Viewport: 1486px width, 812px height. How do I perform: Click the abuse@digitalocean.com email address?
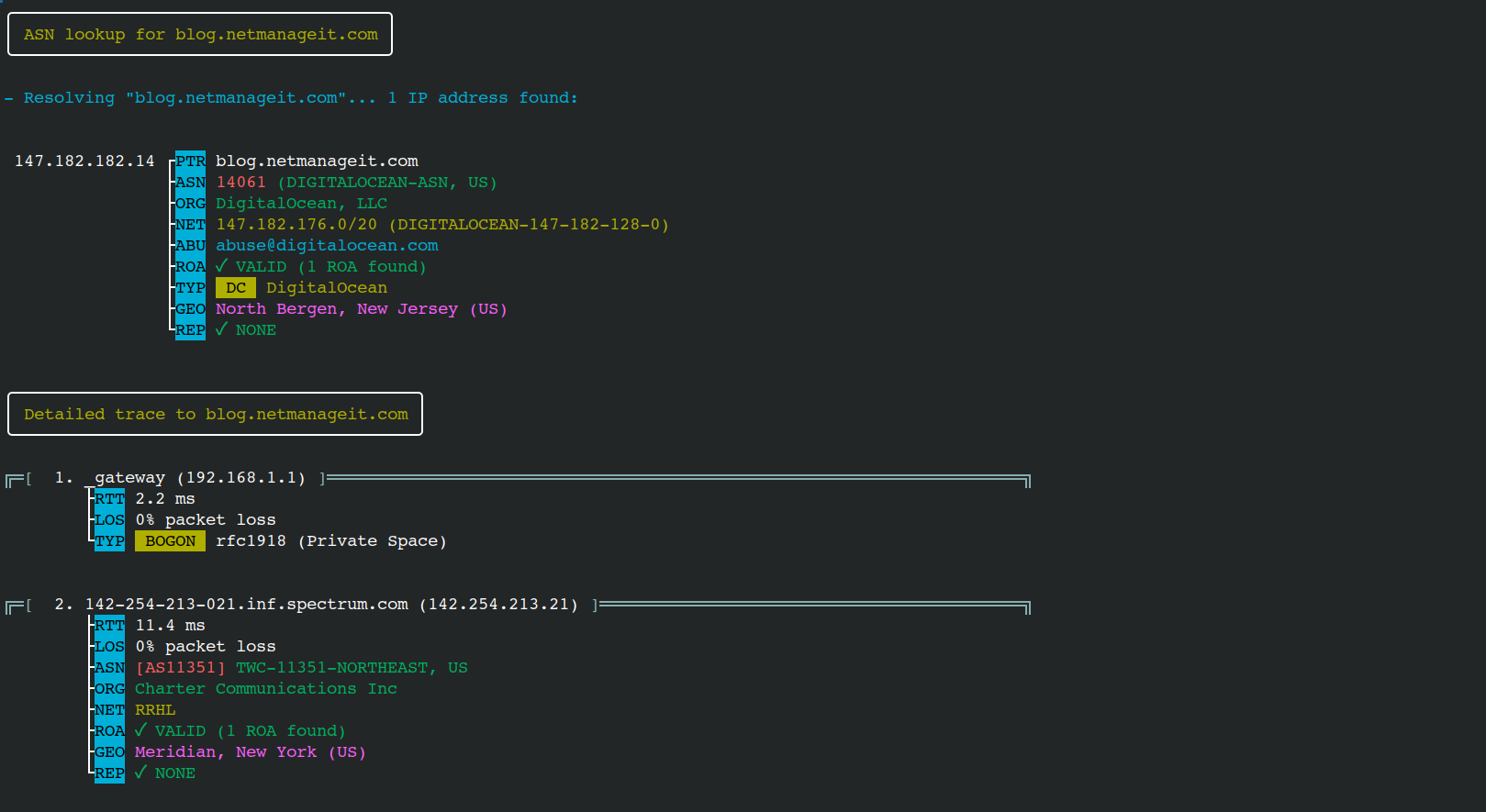(x=327, y=246)
